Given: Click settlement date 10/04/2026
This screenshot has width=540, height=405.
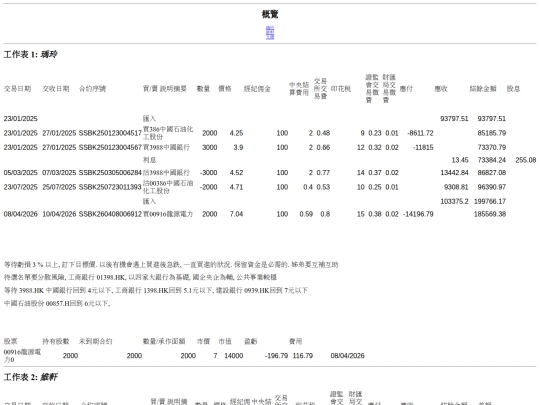Looking at the screenshot, I should coord(59,214).
